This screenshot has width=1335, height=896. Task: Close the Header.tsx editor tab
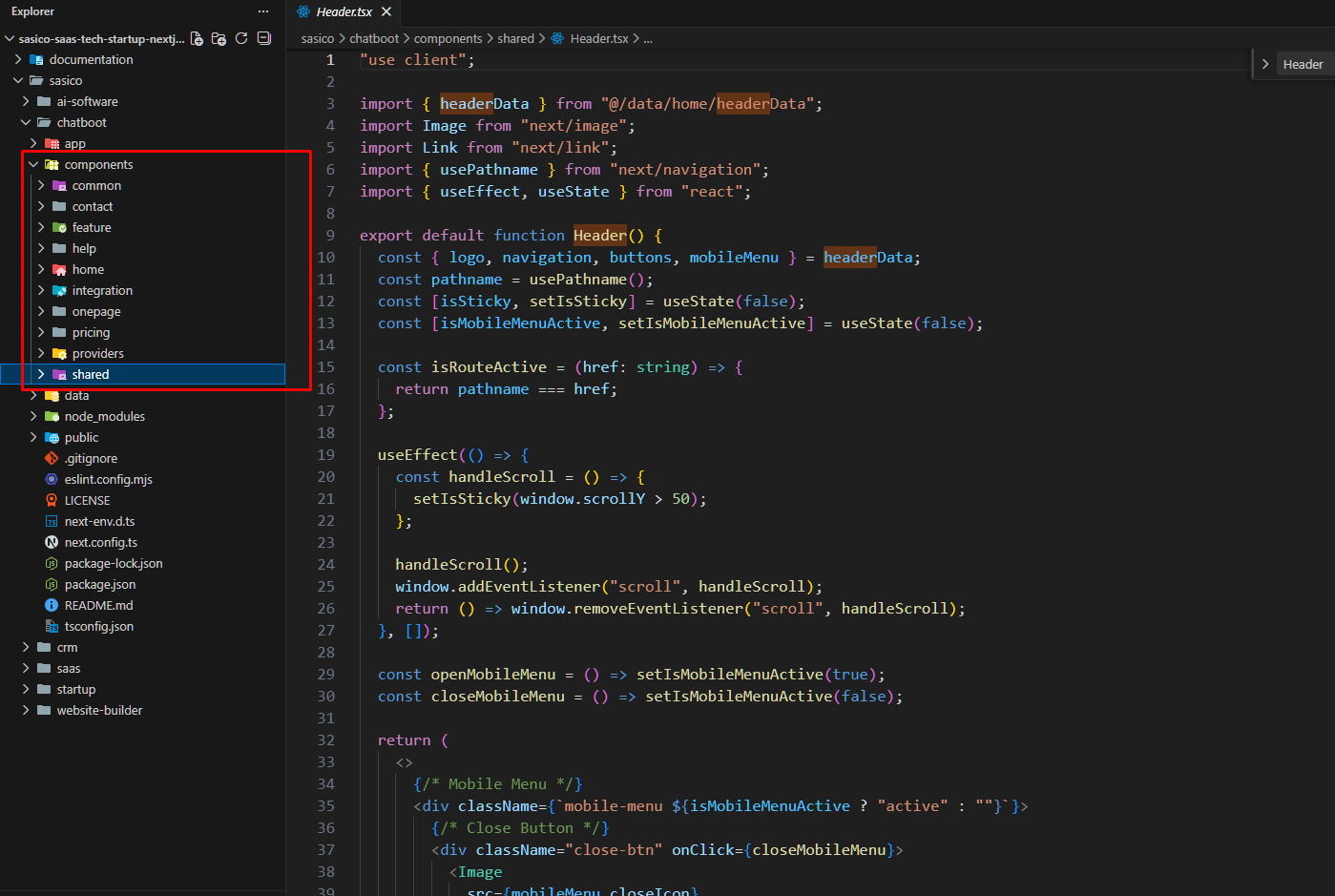pos(386,11)
